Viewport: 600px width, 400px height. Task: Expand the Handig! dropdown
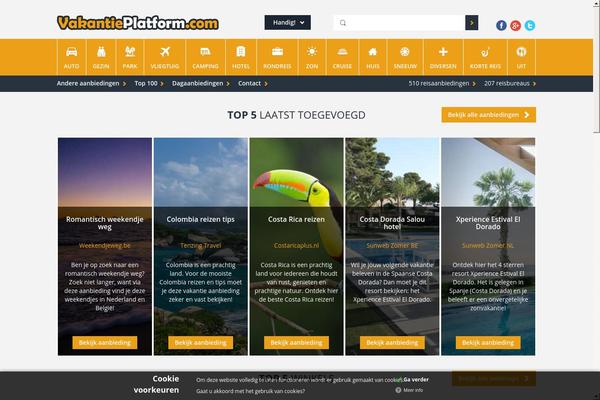click(287, 23)
